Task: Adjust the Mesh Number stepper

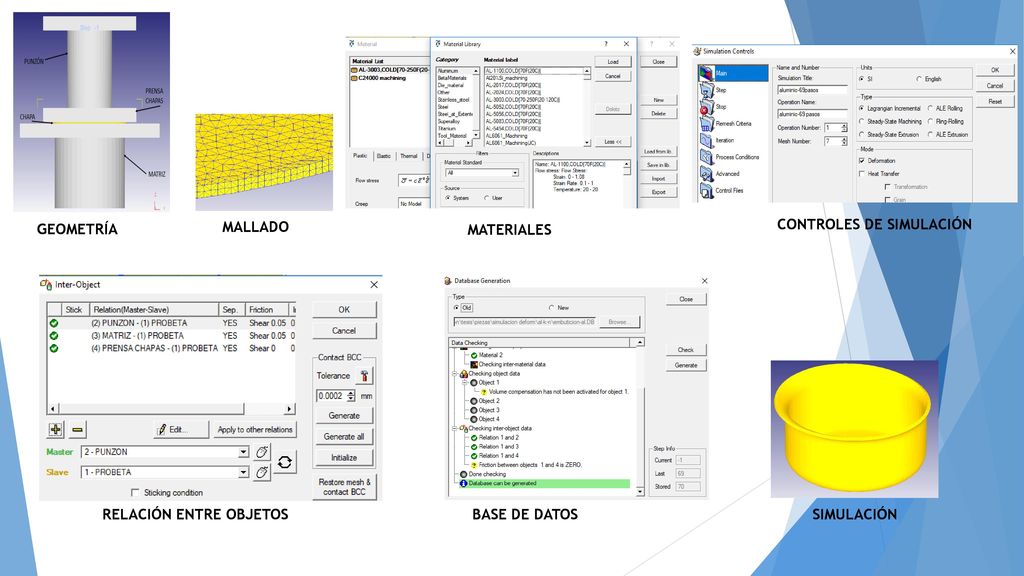Action: coord(844,141)
